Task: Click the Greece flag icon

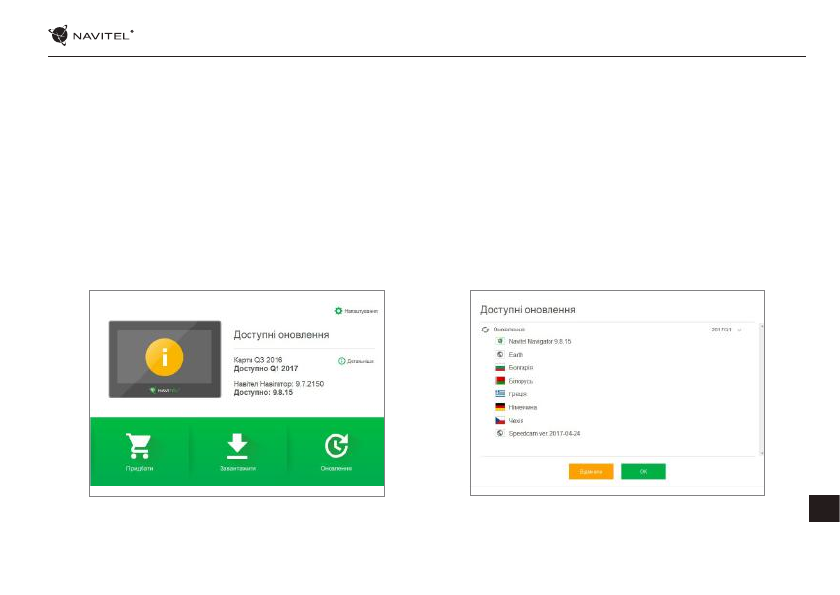Action: 500,394
